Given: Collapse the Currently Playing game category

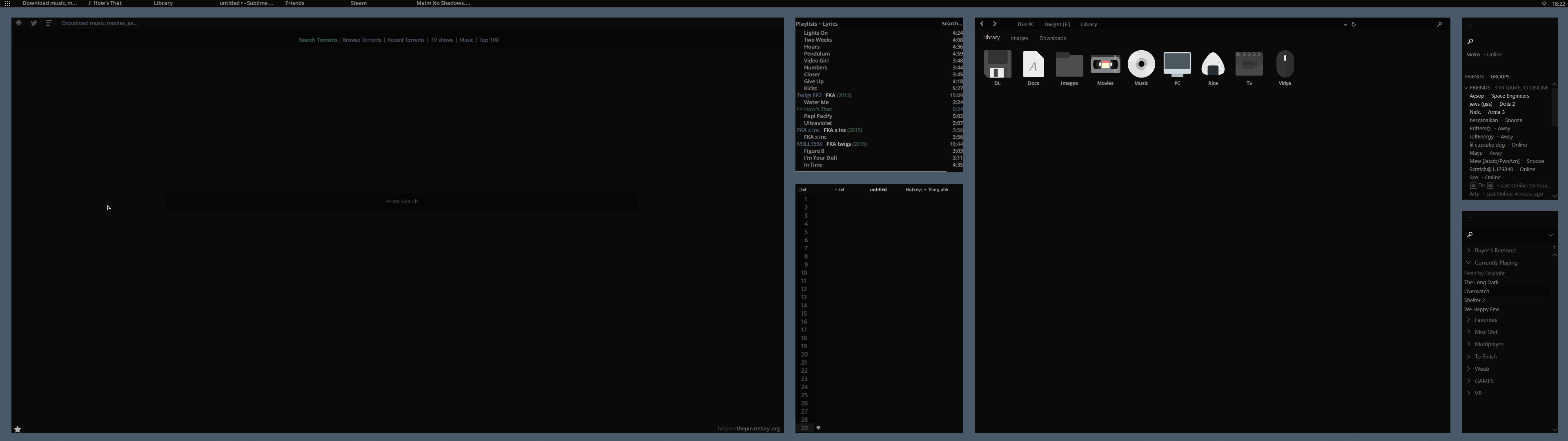Looking at the screenshot, I should pyautogui.click(x=1469, y=263).
